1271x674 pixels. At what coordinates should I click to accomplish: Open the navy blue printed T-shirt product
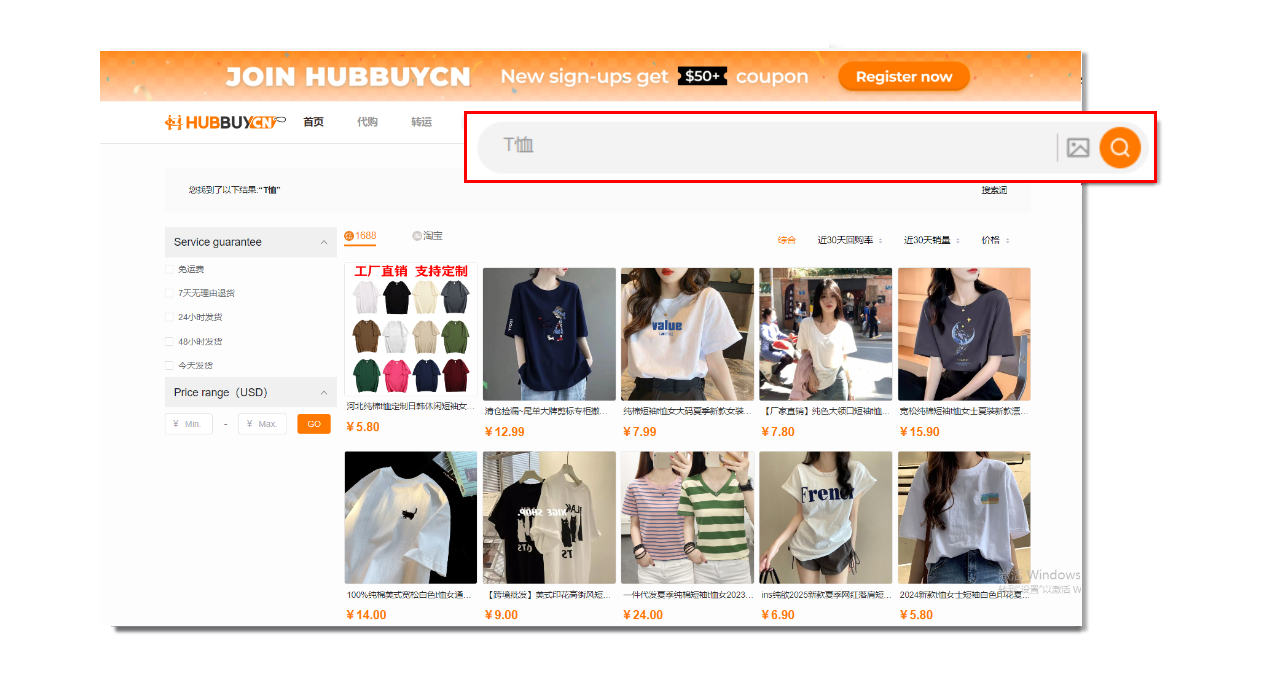click(549, 334)
